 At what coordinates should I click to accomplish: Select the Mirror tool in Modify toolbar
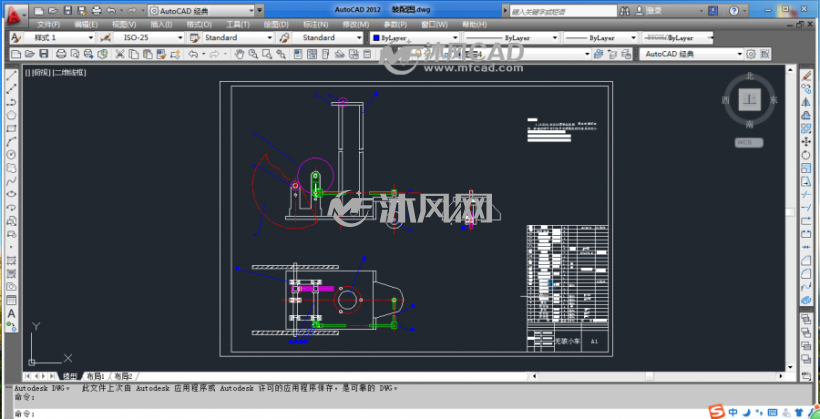pyautogui.click(x=806, y=103)
